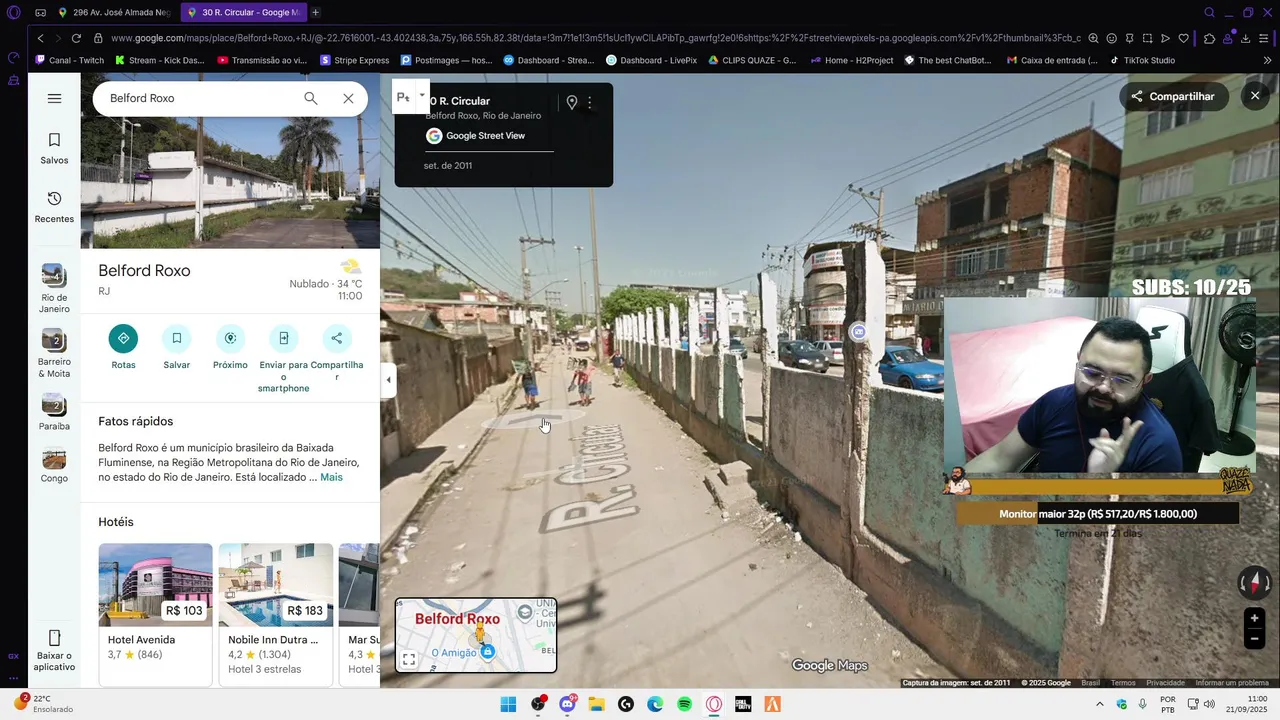This screenshot has width=1280, height=720.
Task: Click the Street View compass
Action: click(x=1254, y=582)
